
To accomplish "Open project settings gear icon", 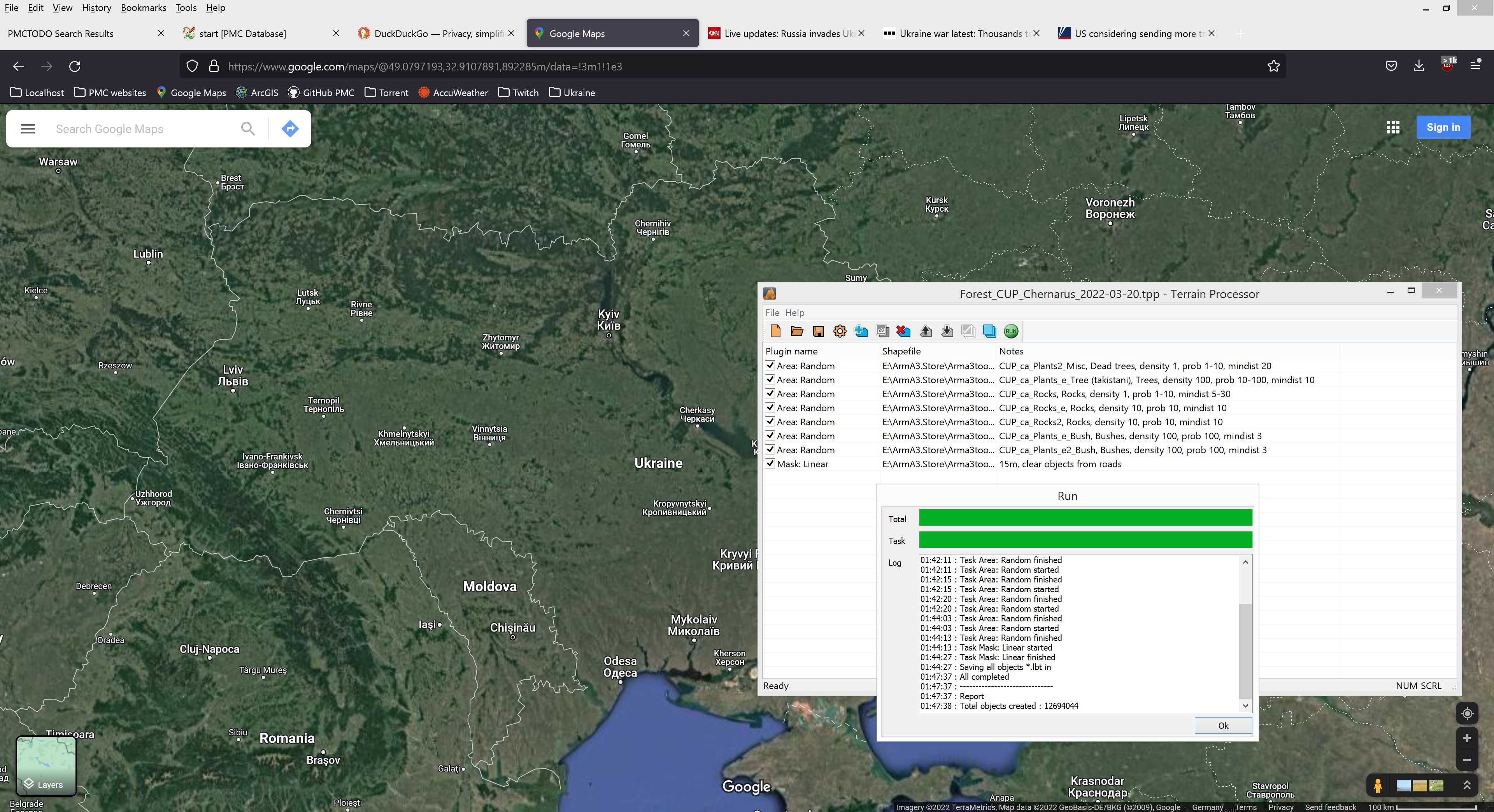I will pyautogui.click(x=839, y=331).
